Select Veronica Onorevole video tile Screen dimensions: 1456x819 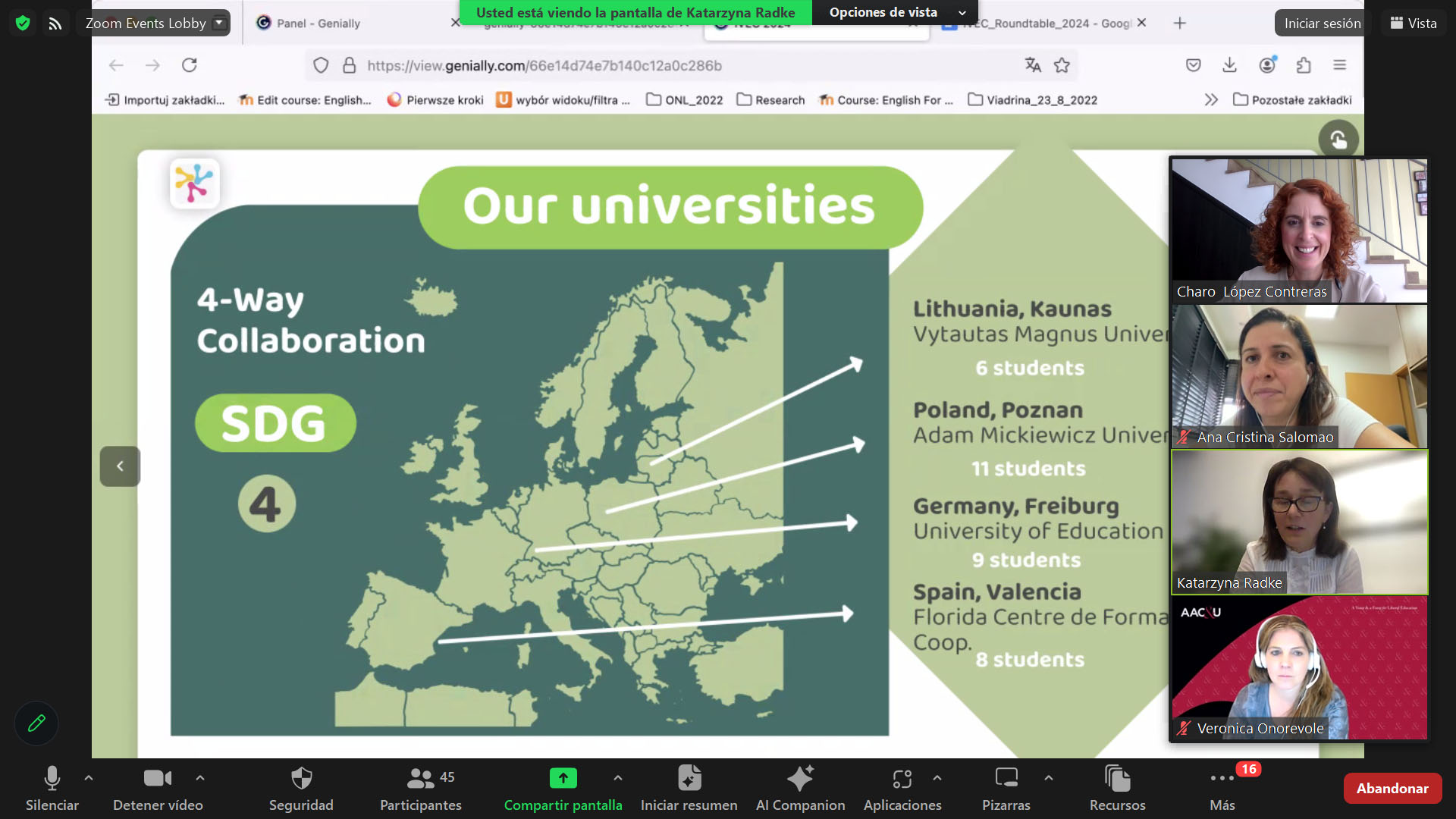pyautogui.click(x=1299, y=667)
